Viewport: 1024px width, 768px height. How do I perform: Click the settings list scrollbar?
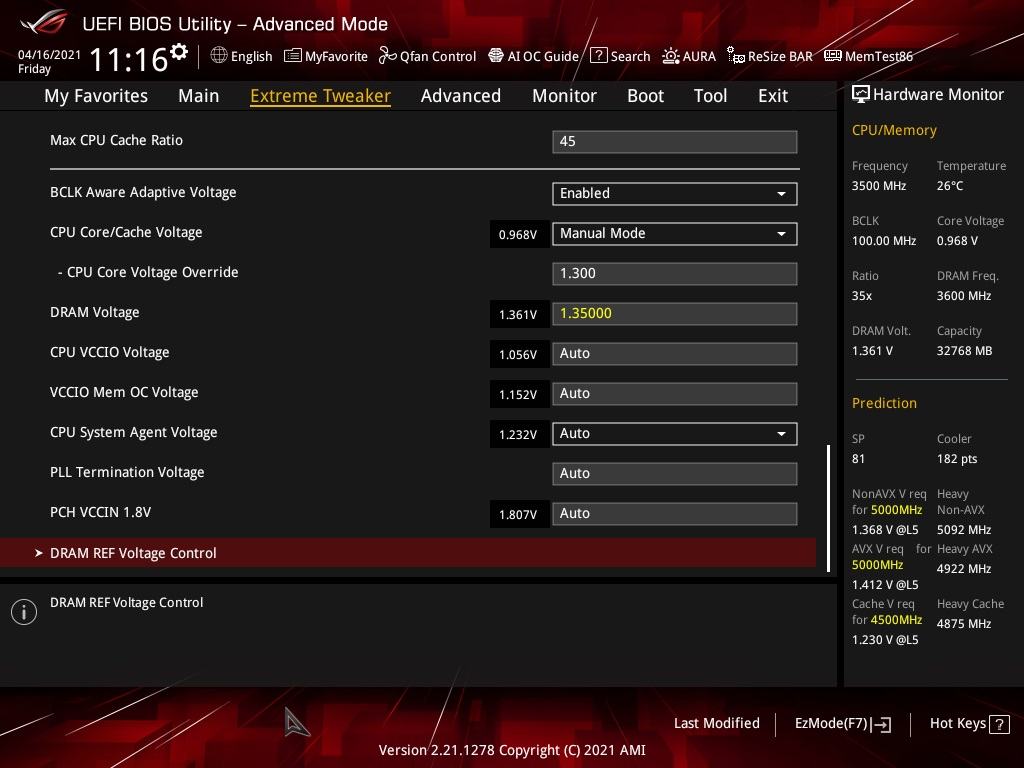(829, 508)
